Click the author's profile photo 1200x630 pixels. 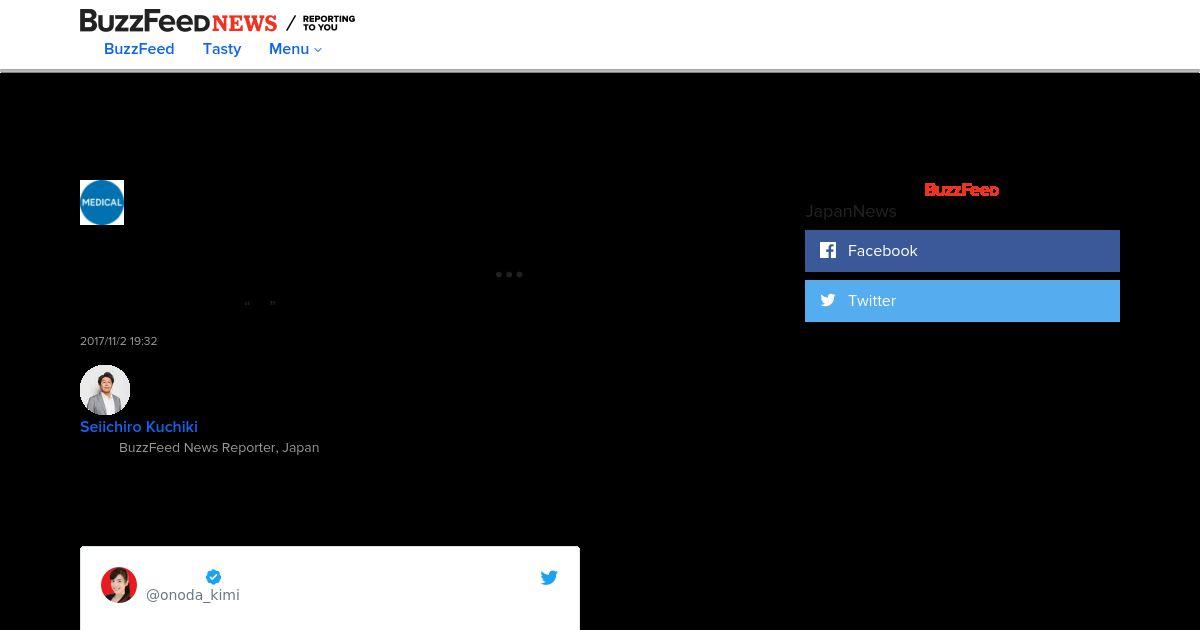tap(105, 390)
